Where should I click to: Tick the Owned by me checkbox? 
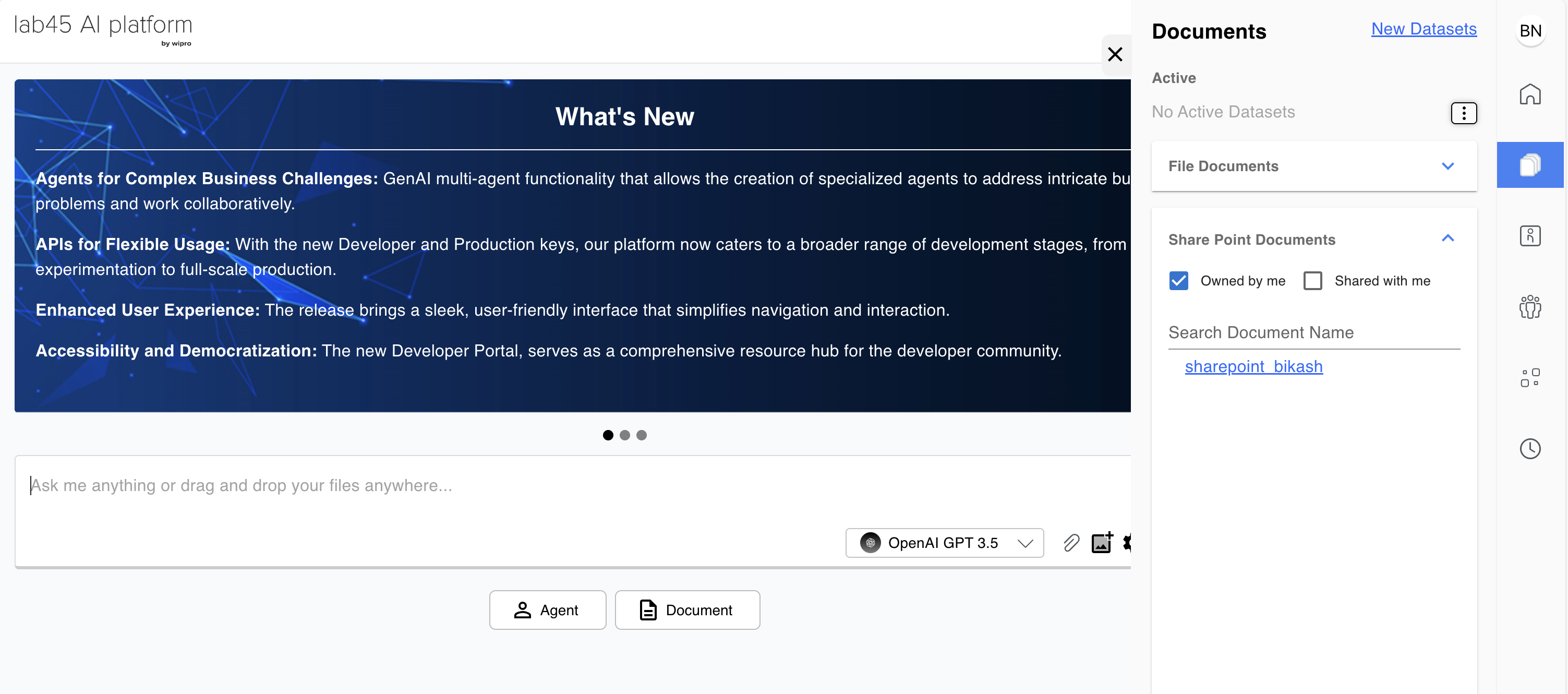click(1178, 281)
